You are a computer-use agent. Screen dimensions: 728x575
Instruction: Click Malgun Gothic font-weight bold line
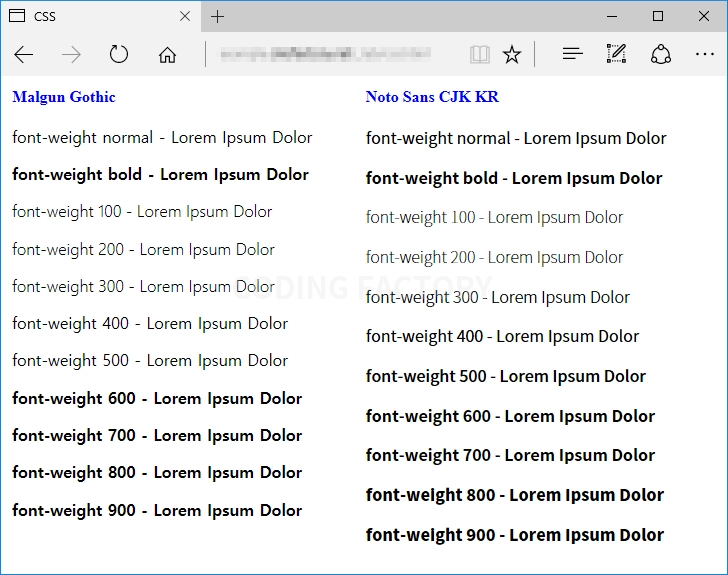click(x=160, y=175)
